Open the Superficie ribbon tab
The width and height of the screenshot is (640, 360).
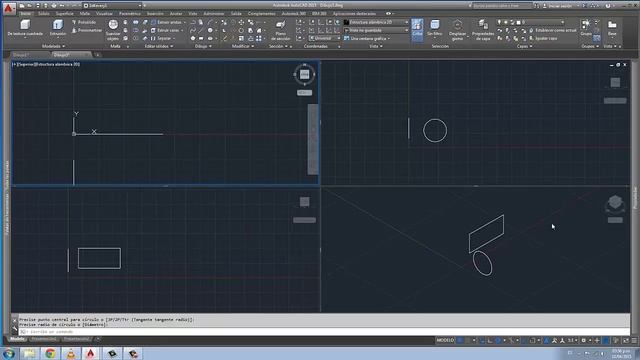tap(64, 13)
